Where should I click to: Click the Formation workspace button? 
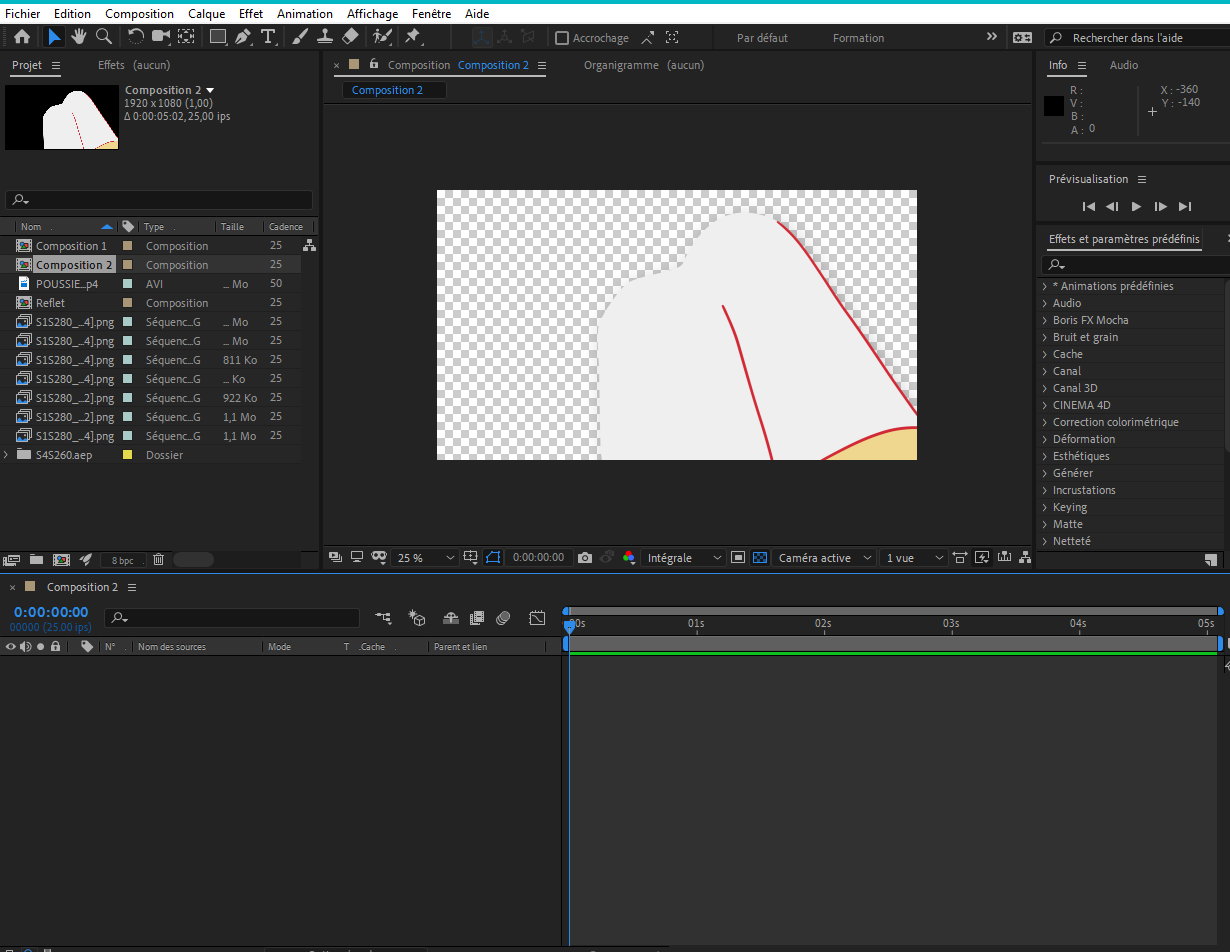[858, 38]
